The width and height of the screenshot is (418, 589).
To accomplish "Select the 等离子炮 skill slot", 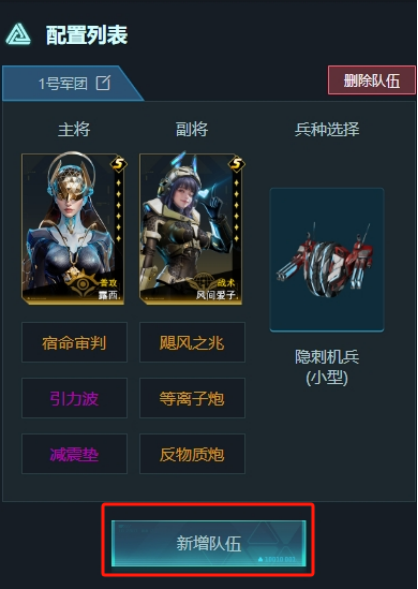I will coord(192,398).
